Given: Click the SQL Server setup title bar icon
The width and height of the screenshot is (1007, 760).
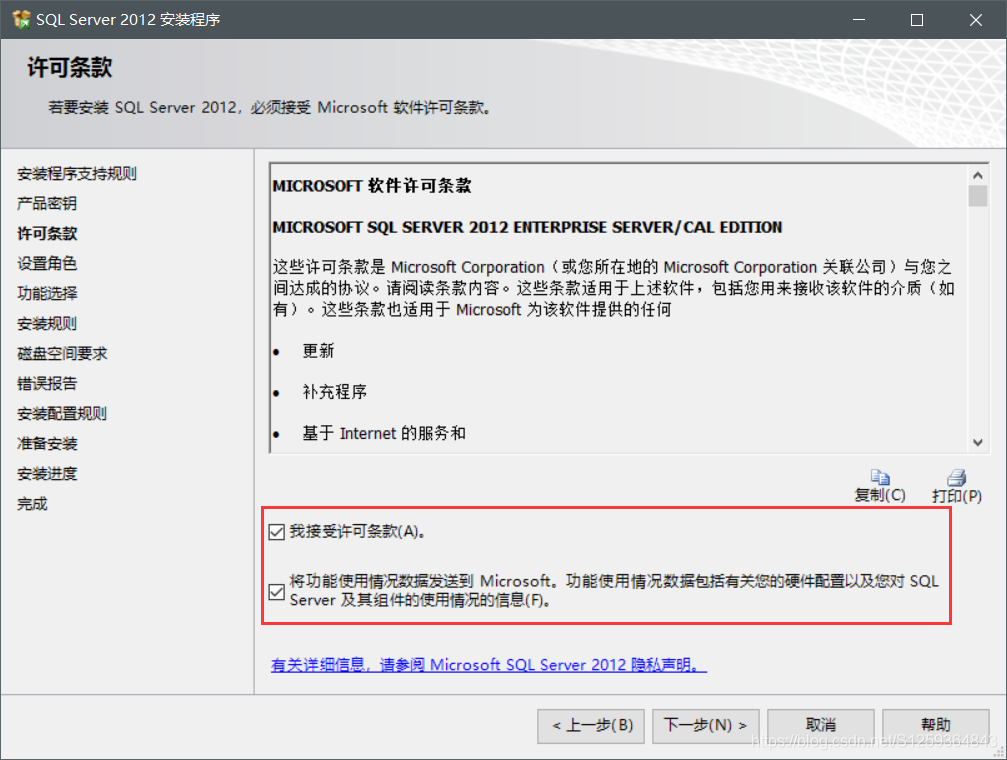Looking at the screenshot, I should pyautogui.click(x=21, y=19).
